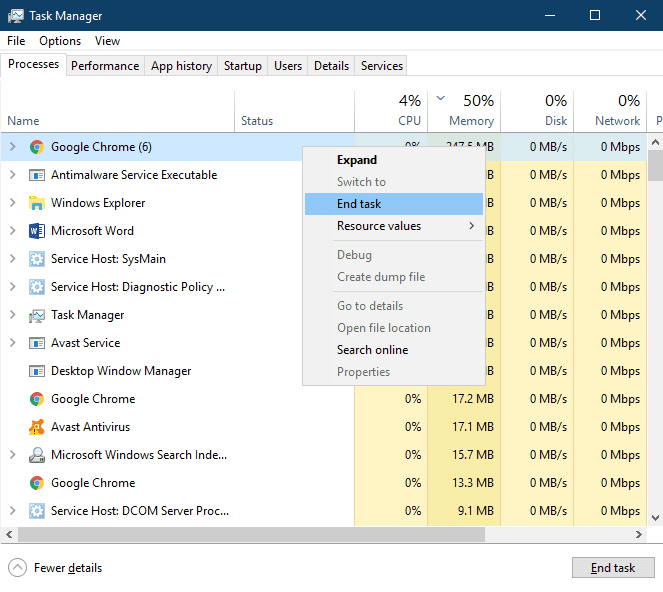
Task: Click the Chrome icon in 17.2 MB row
Action: point(37,399)
